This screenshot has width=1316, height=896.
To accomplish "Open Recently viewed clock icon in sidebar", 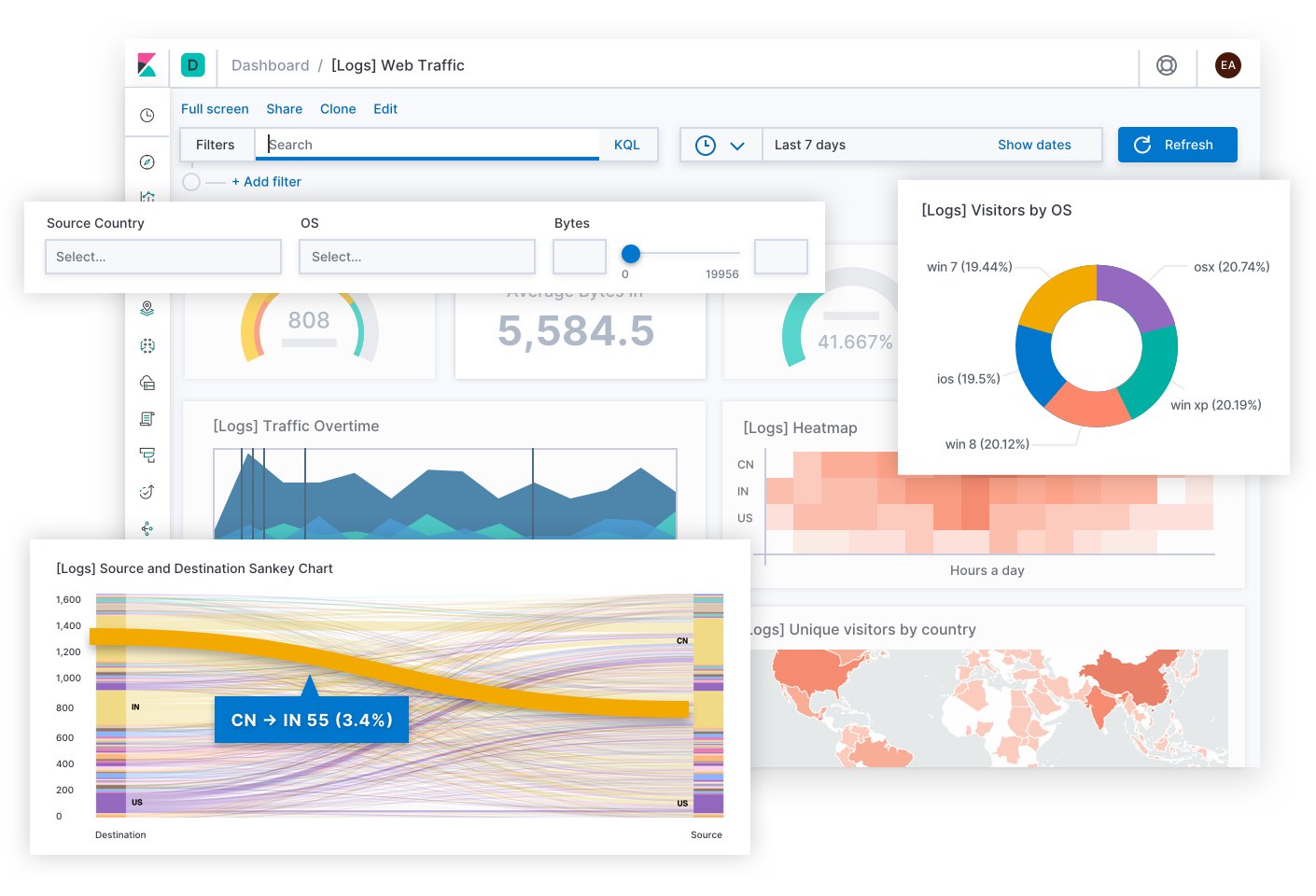I will pos(147,116).
